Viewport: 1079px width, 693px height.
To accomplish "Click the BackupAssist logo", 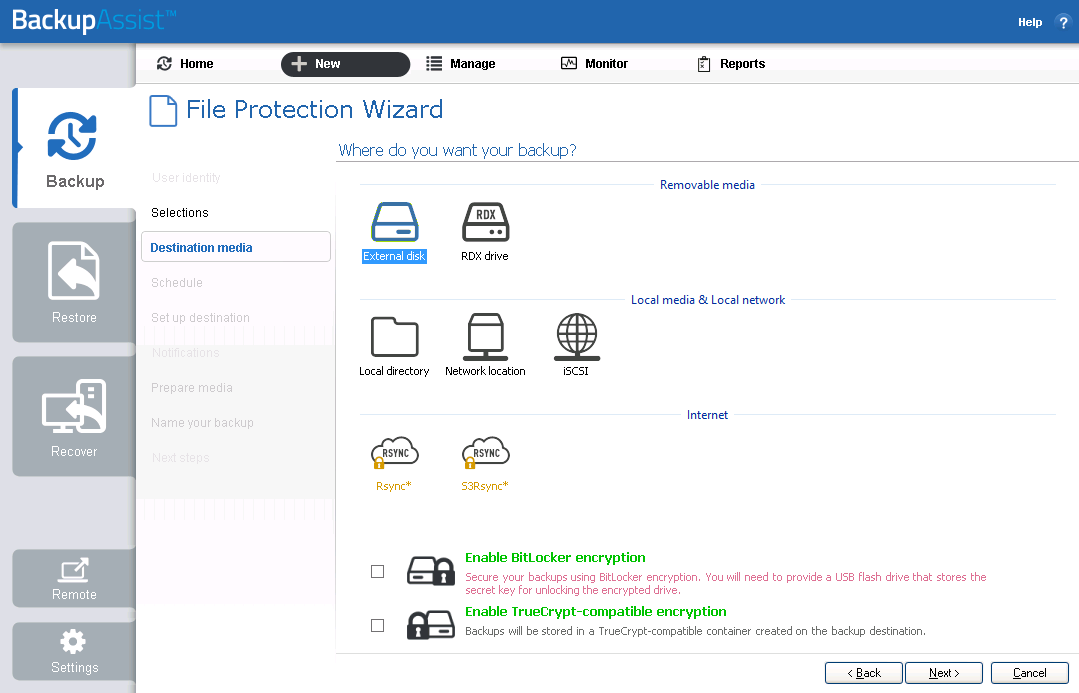I will coord(94,20).
